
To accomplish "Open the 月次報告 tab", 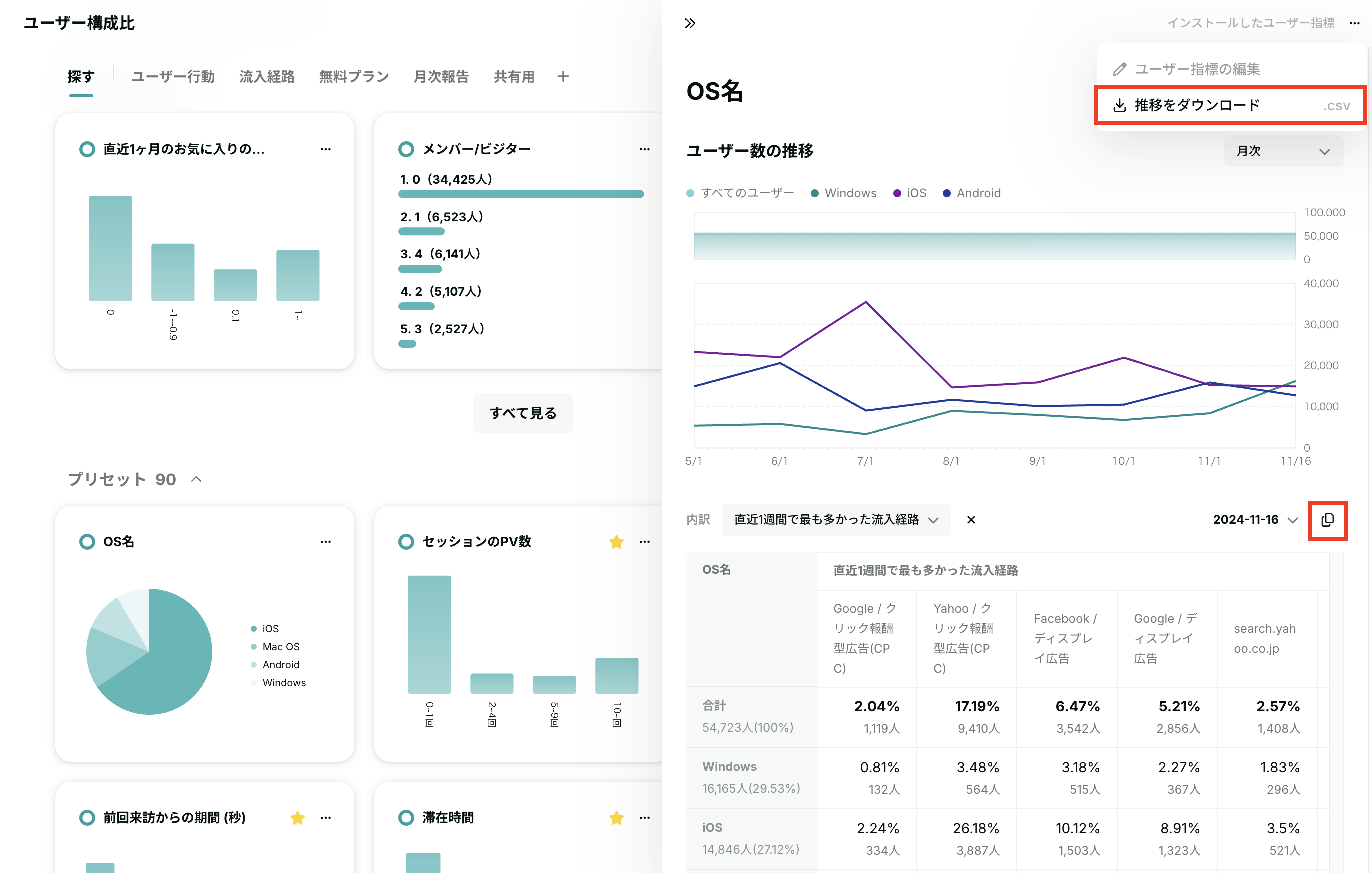I will 441,76.
